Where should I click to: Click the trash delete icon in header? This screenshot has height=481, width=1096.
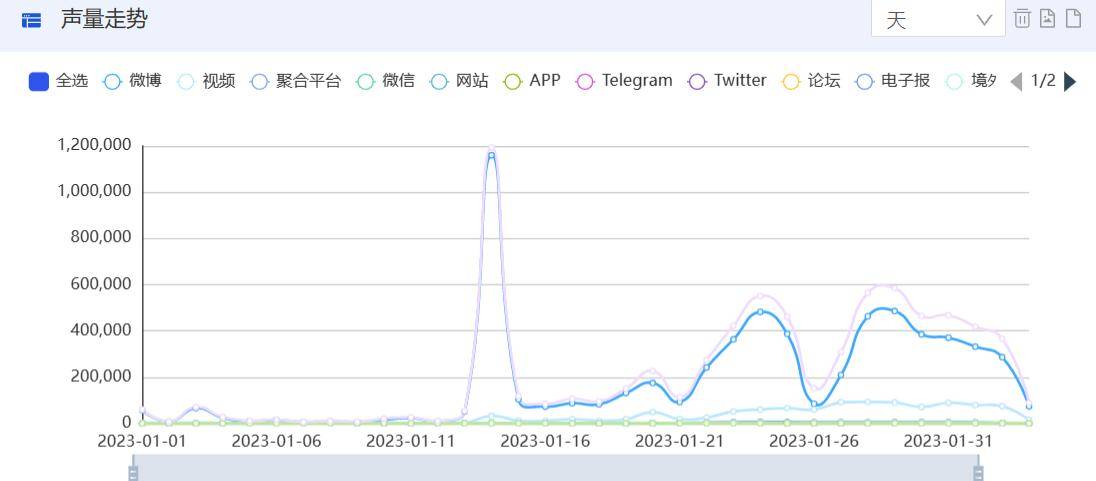pos(1022,19)
